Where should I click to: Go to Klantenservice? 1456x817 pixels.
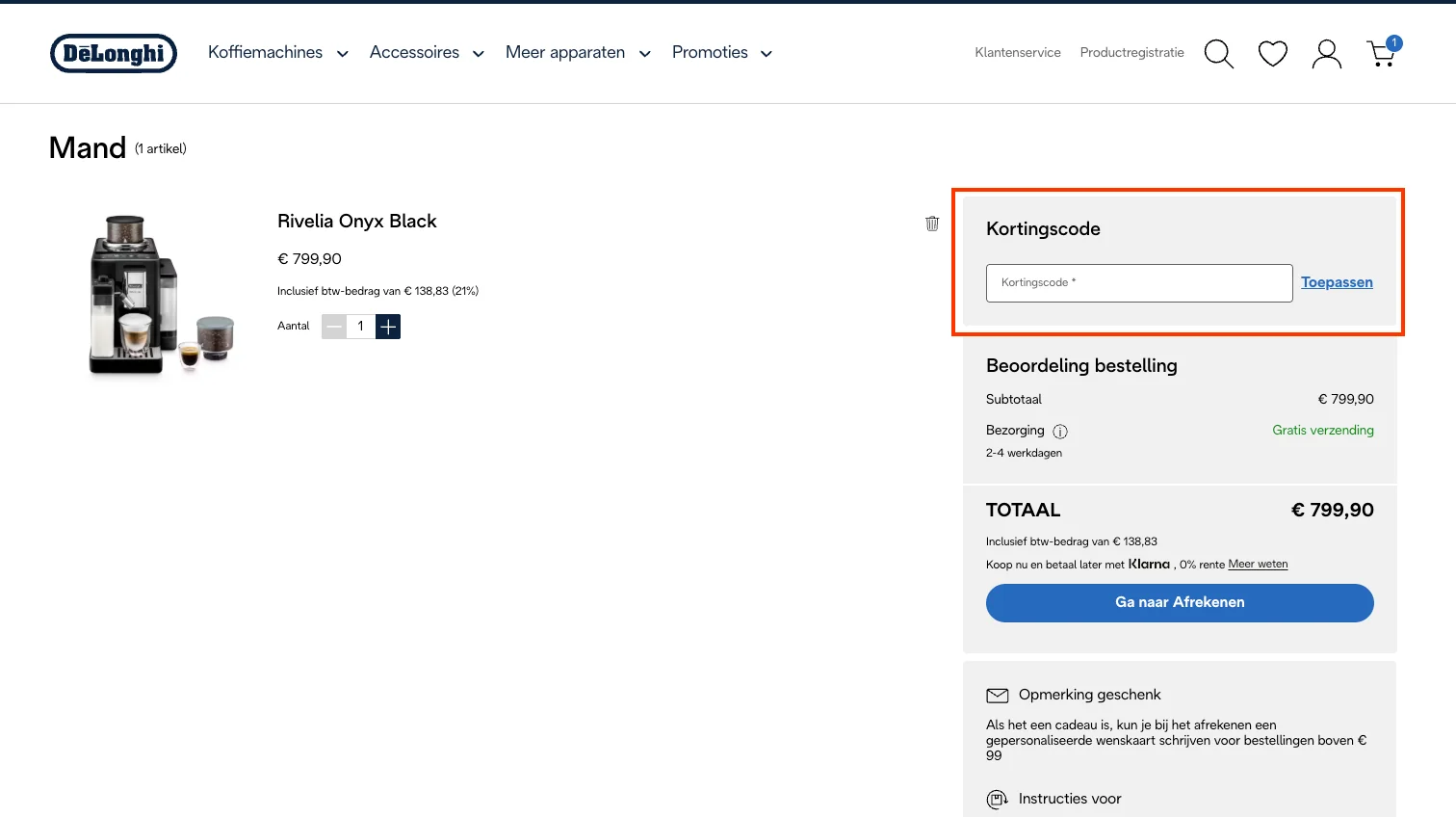[x=1018, y=52]
